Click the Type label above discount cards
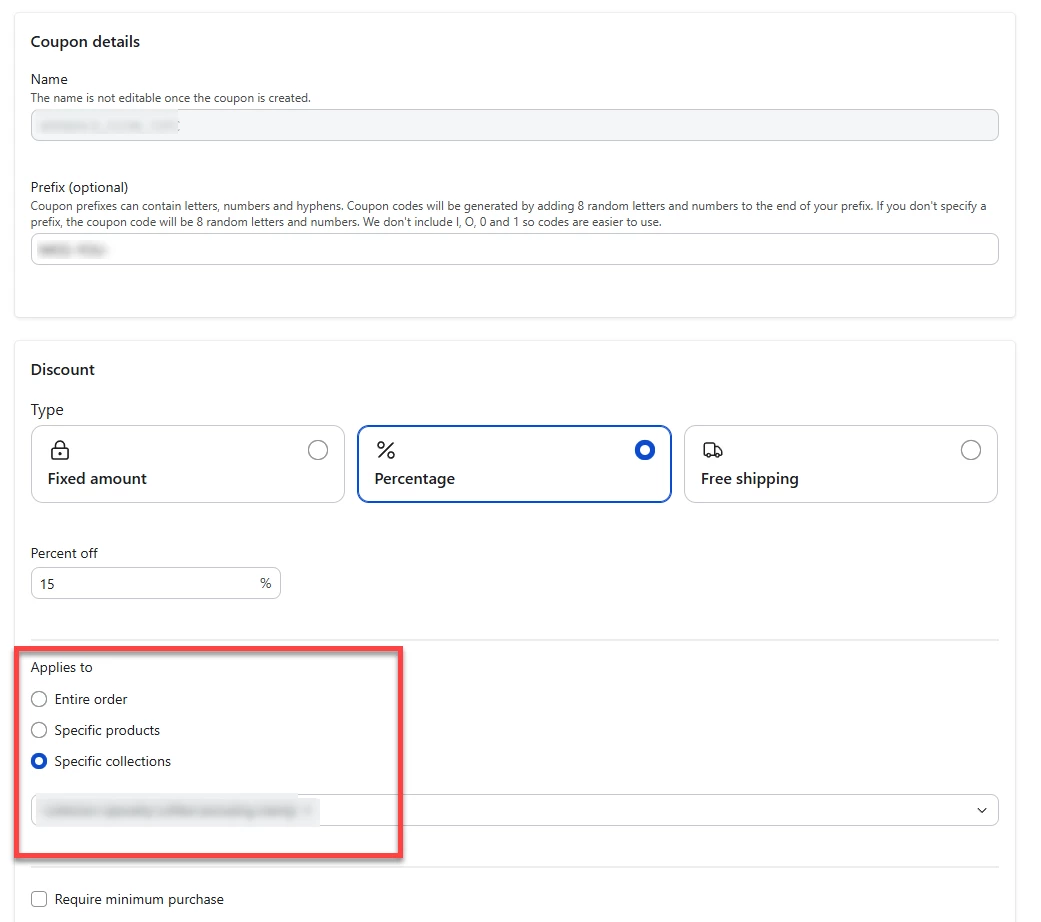Viewport: 1041px width, 922px height. click(x=46, y=410)
